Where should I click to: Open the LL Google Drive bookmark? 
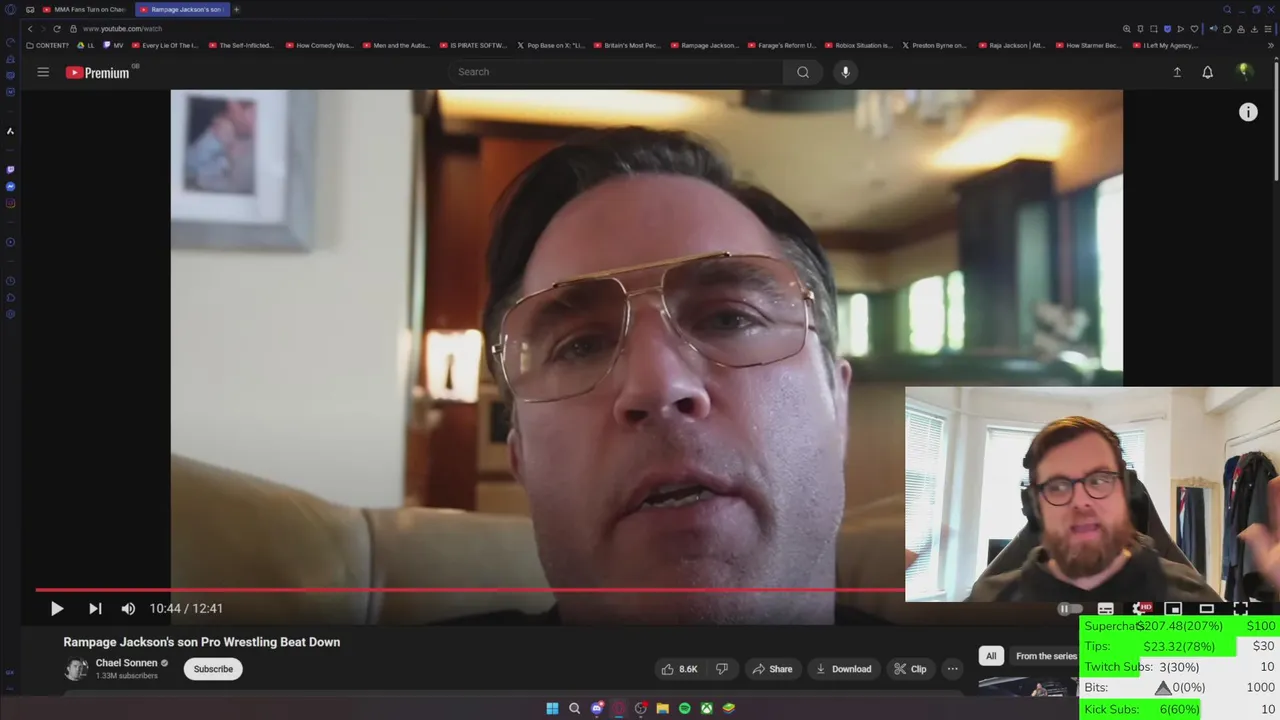click(x=86, y=45)
